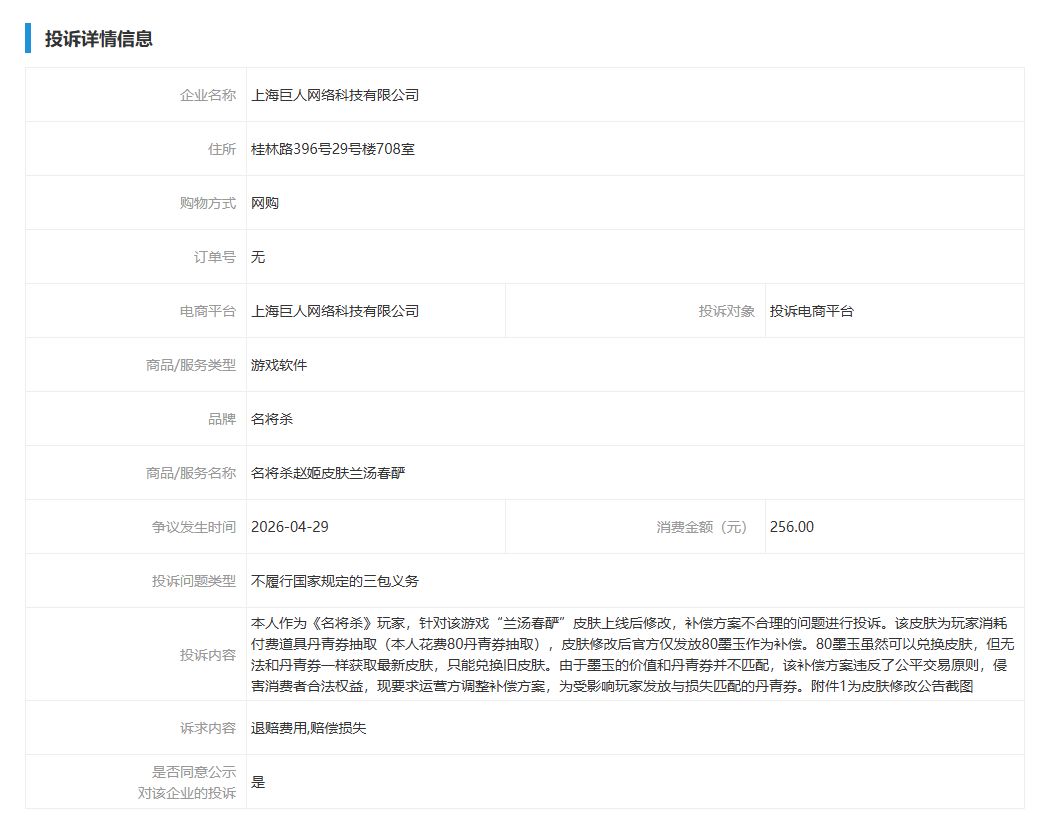
Task: Select 是否同意公示对该企业的投诉 label
Action: point(187,783)
